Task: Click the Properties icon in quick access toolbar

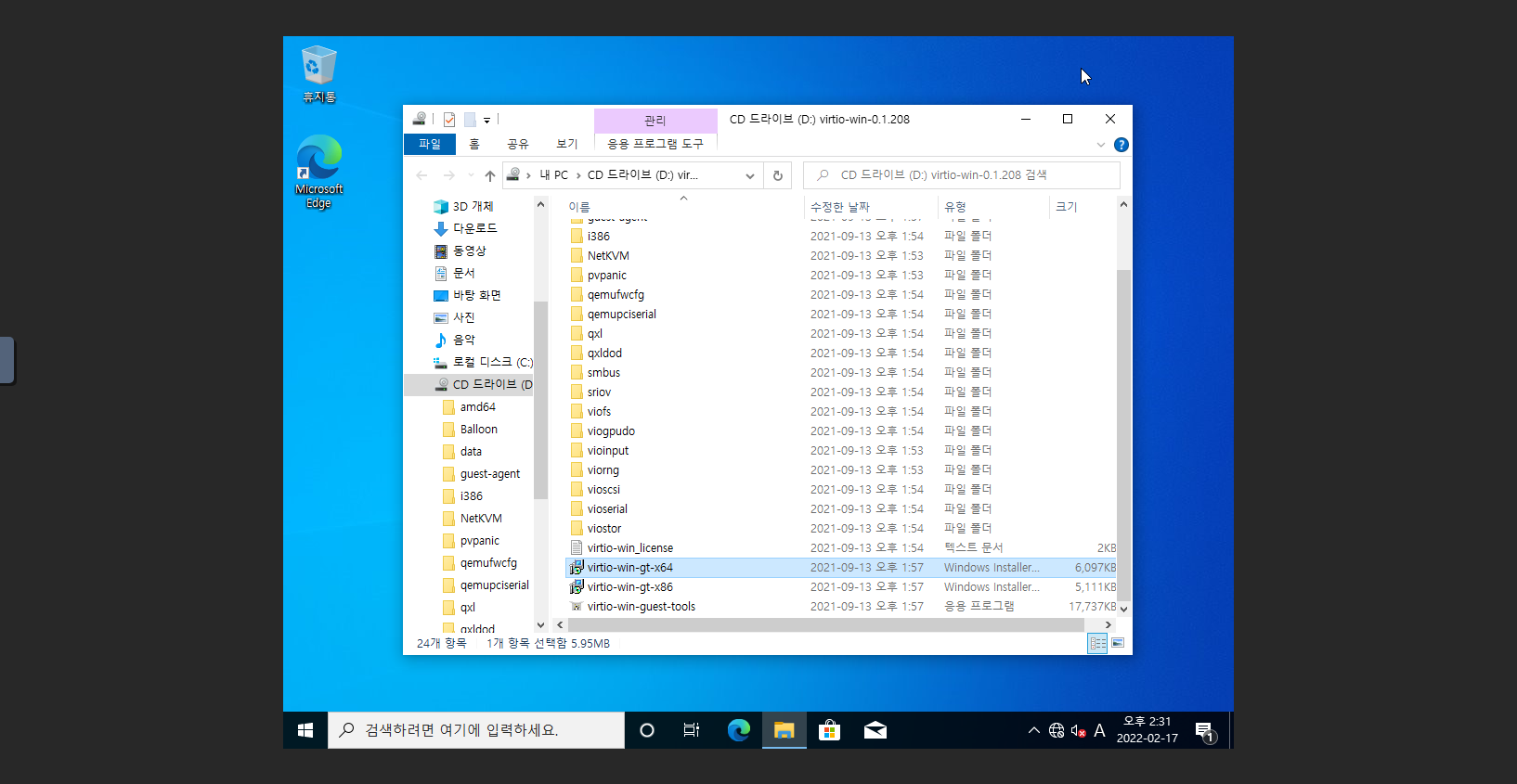Action: 449,119
